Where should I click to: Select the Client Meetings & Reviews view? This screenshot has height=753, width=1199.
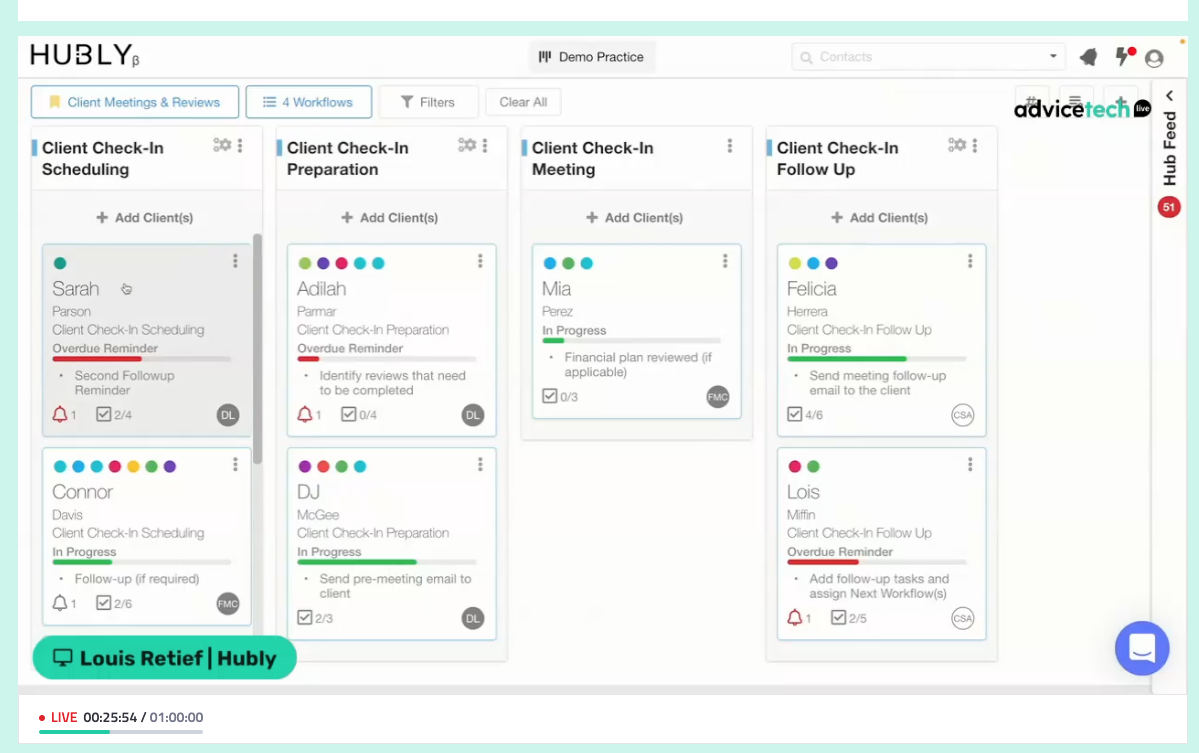pyautogui.click(x=134, y=101)
